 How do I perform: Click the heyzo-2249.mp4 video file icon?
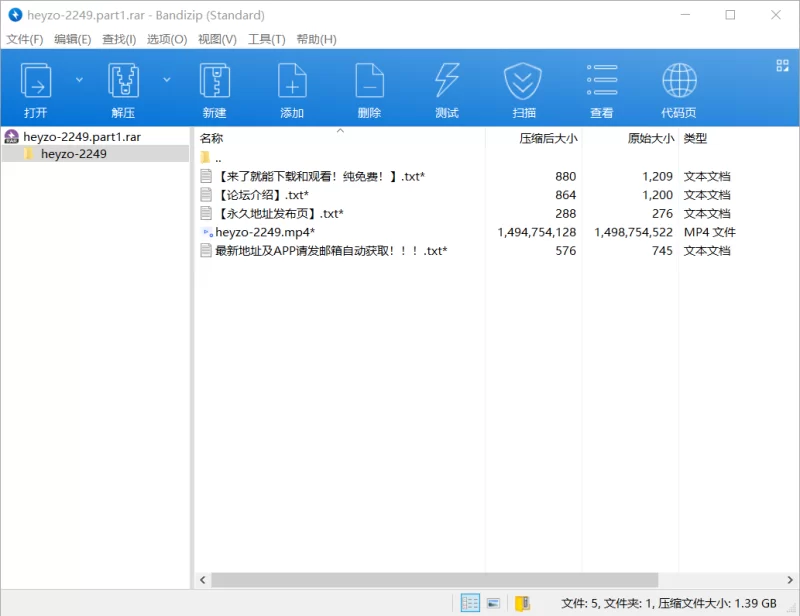pos(207,232)
